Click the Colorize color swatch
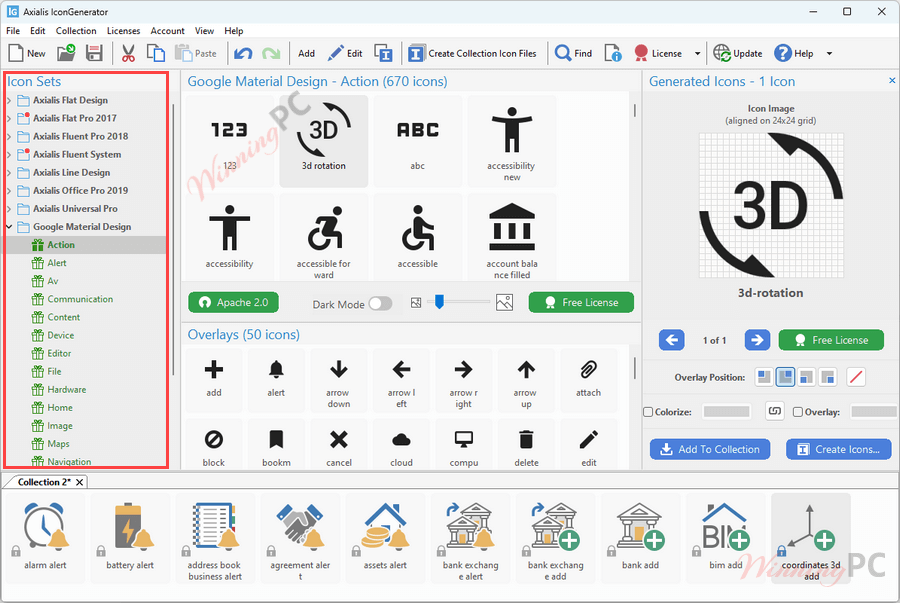The width and height of the screenshot is (900, 603). pyautogui.click(x=727, y=411)
